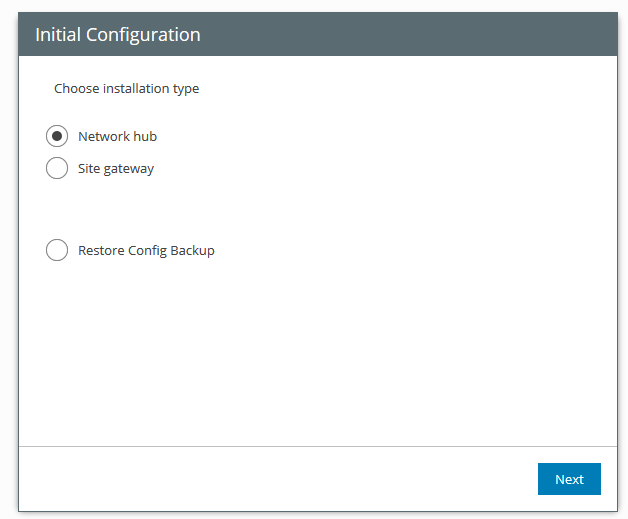The height and width of the screenshot is (519, 628).
Task: Click the "Site gateway" label text
Action: (116, 168)
